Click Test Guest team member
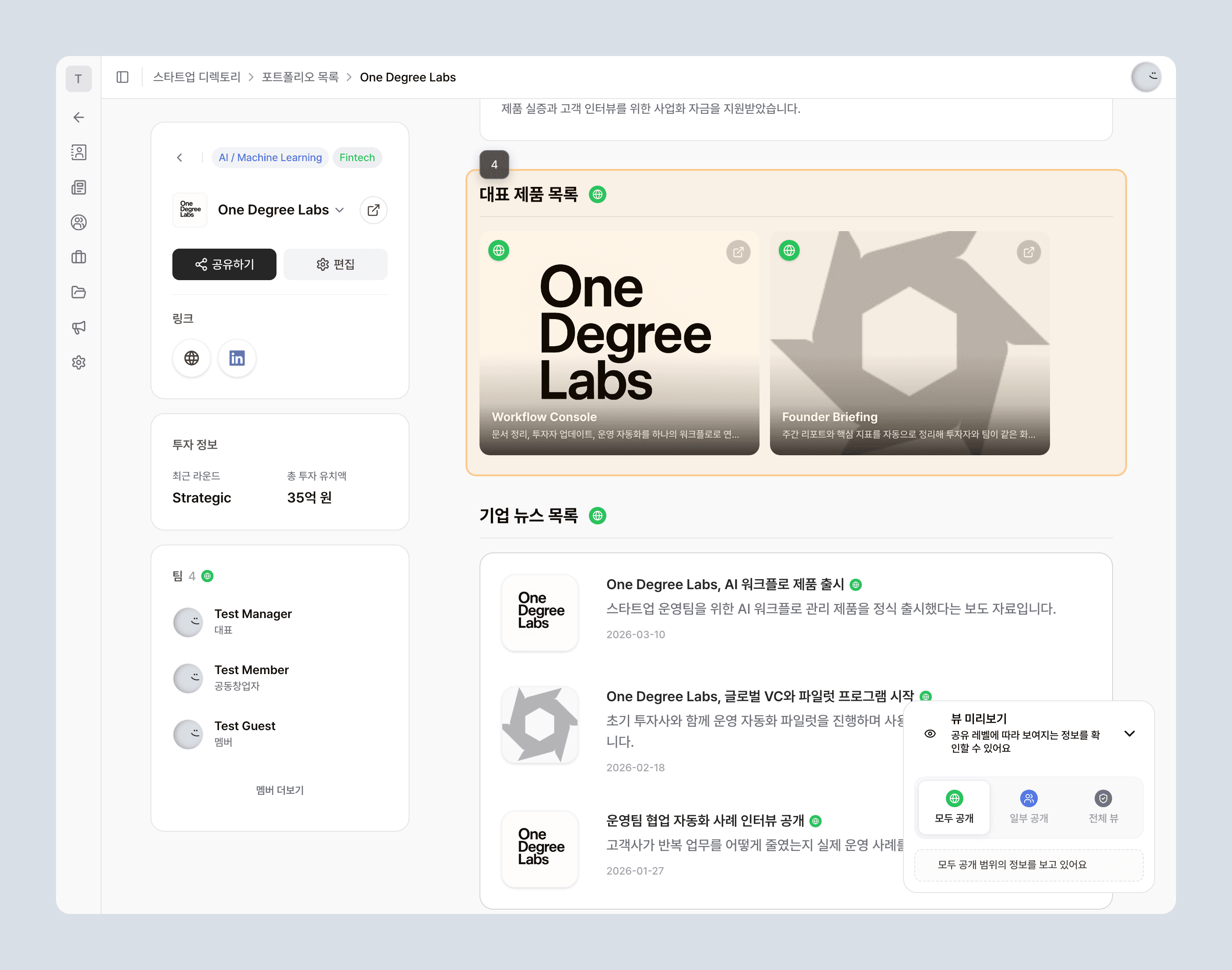1232x970 pixels. click(280, 734)
